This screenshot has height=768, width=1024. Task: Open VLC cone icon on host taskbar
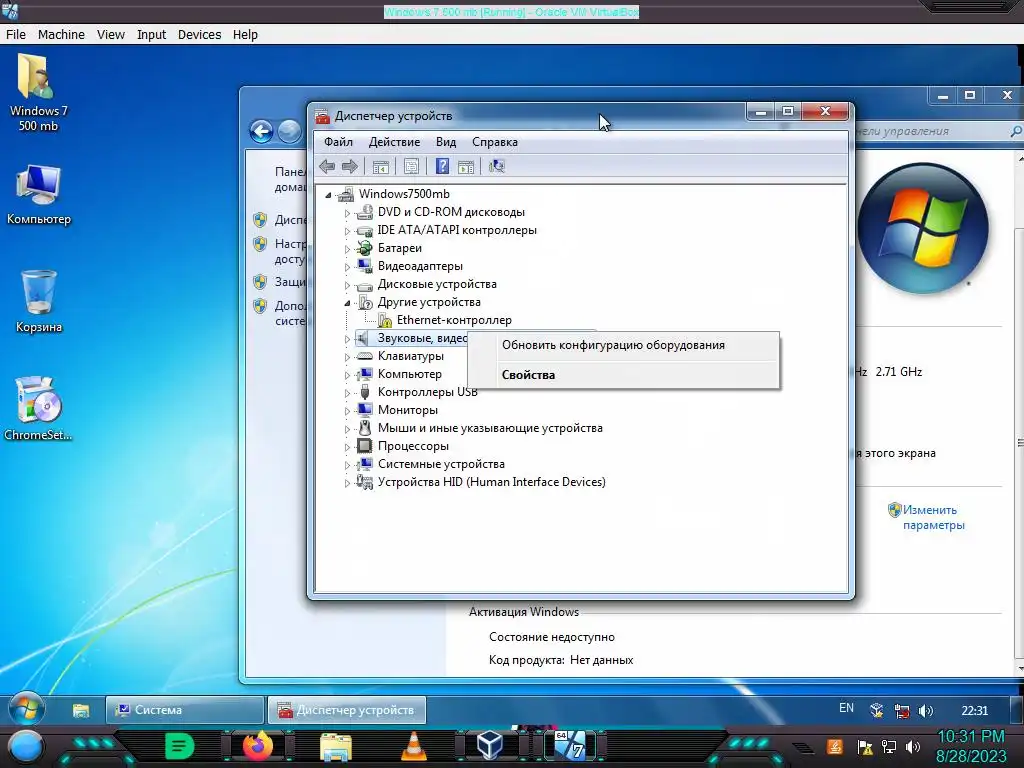pos(413,746)
